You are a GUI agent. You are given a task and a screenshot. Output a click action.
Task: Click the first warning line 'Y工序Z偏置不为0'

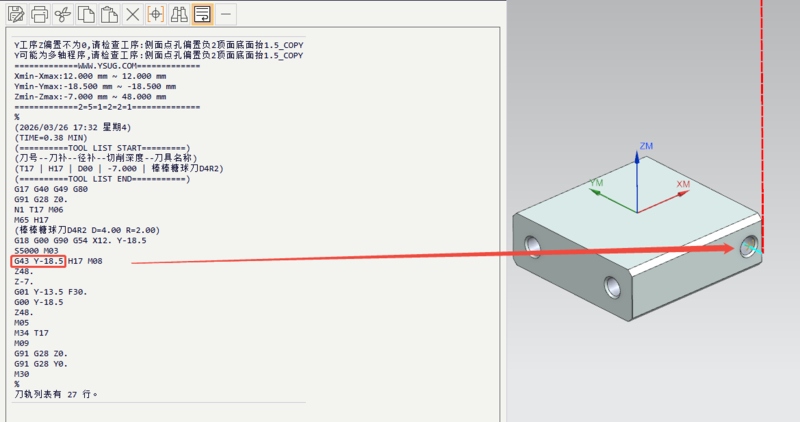point(159,45)
